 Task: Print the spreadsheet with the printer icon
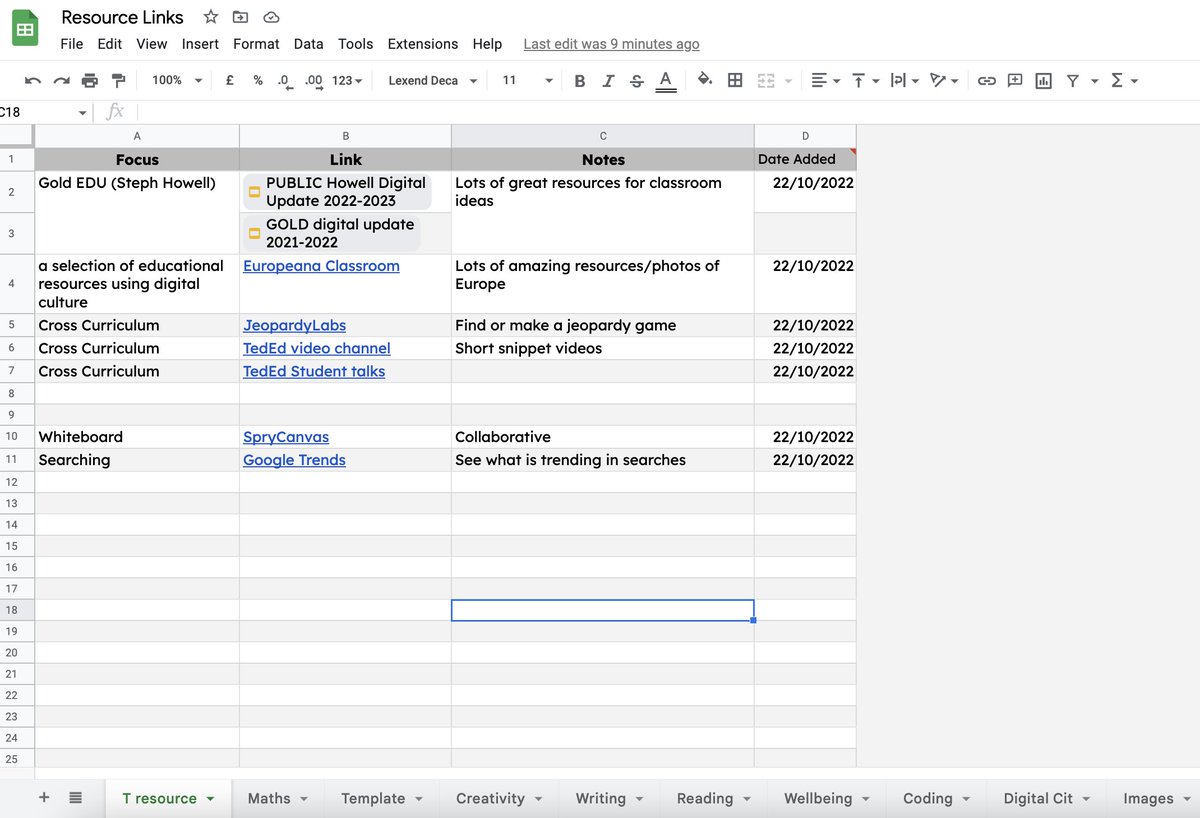[90, 81]
